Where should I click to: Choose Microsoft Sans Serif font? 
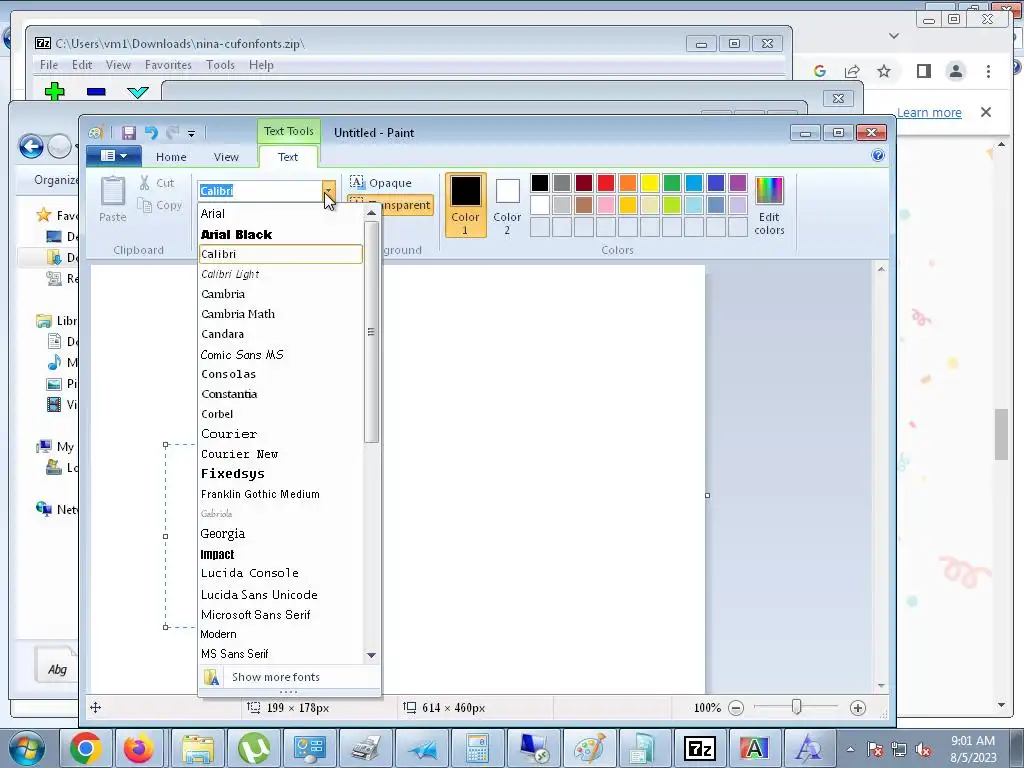[x=281, y=615]
